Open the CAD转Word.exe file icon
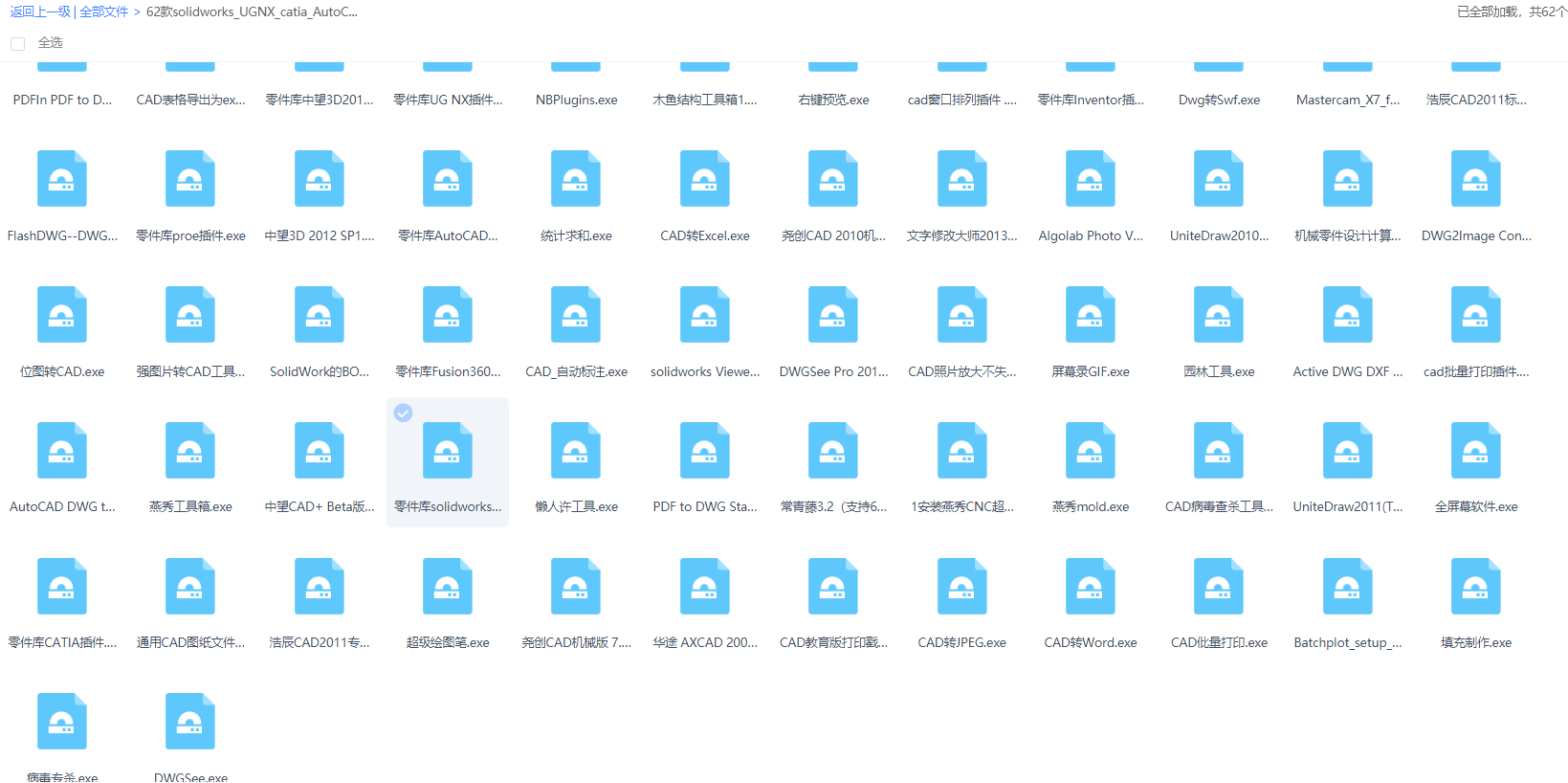Viewport: 1568px width, 783px height. 1091,586
